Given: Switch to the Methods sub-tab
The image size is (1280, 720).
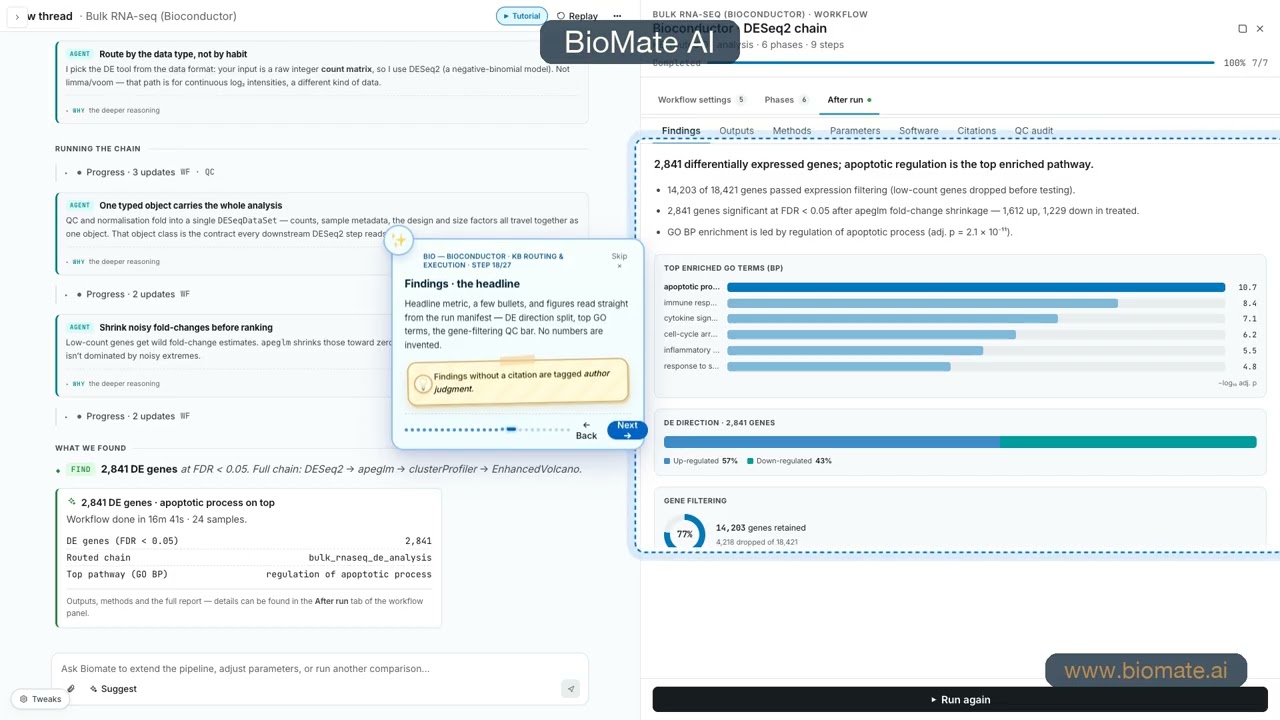Looking at the screenshot, I should [x=791, y=131].
